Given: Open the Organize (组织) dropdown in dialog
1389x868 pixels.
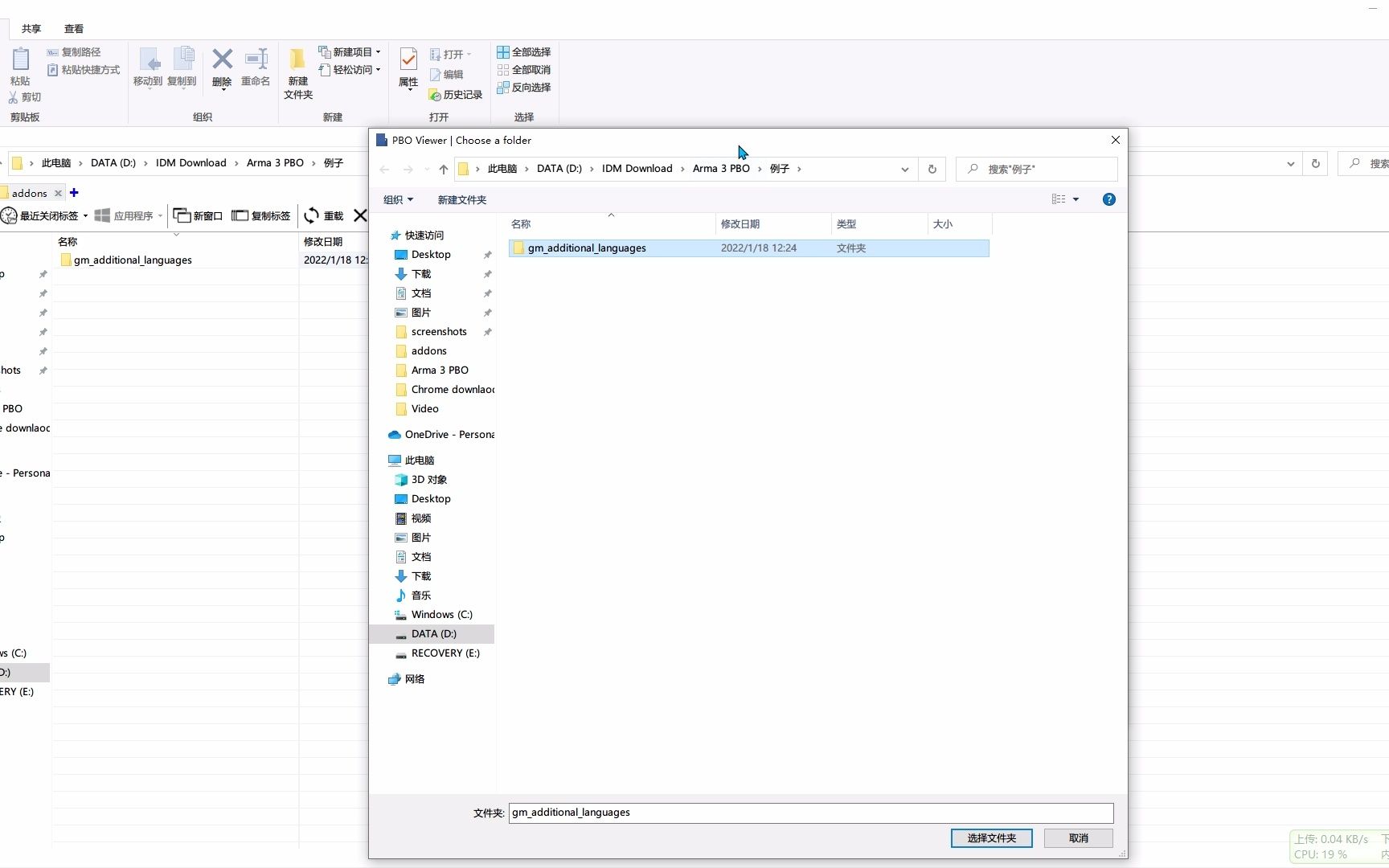Looking at the screenshot, I should click(x=398, y=200).
